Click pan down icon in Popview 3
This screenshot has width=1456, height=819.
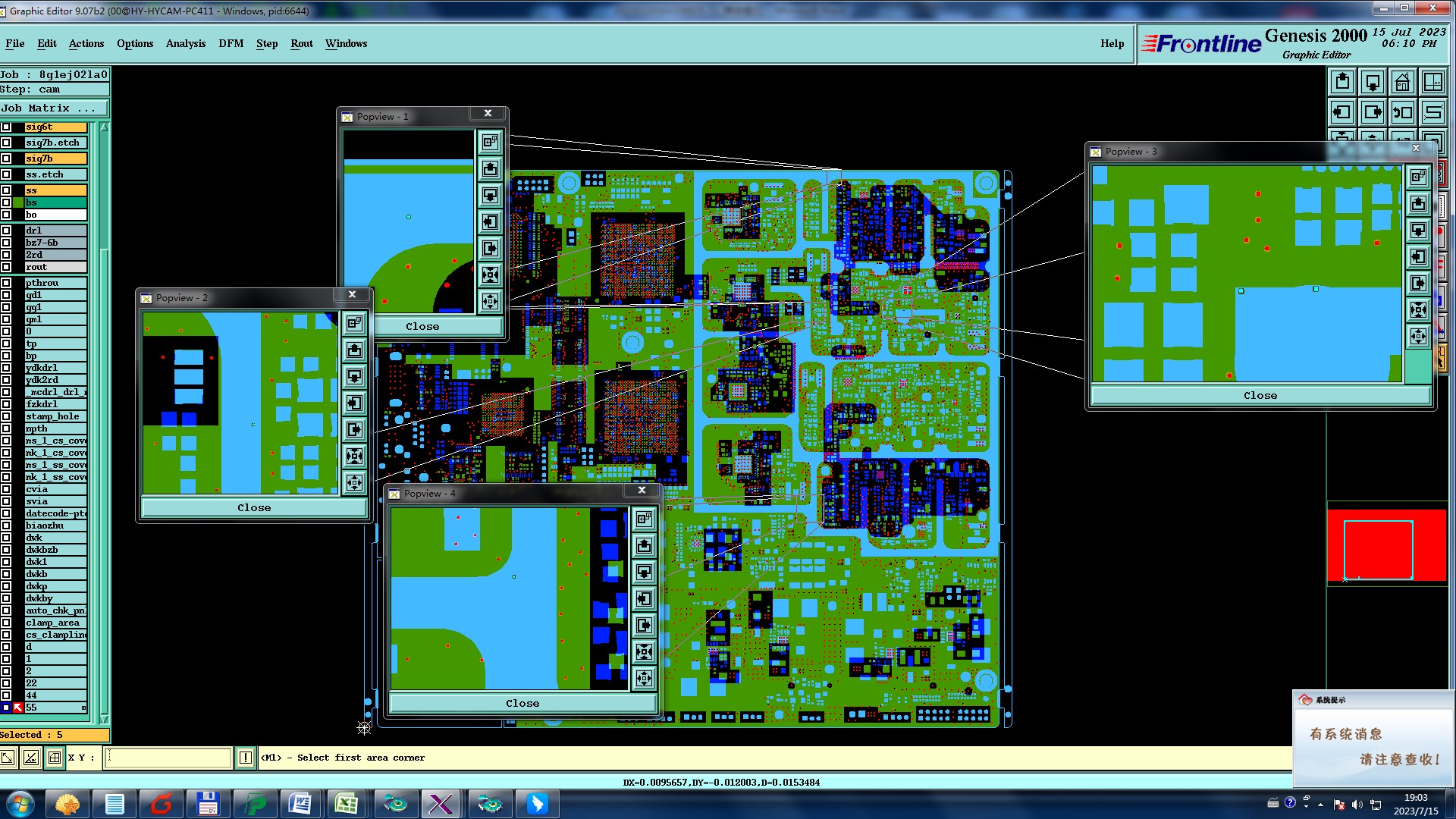click(1418, 230)
